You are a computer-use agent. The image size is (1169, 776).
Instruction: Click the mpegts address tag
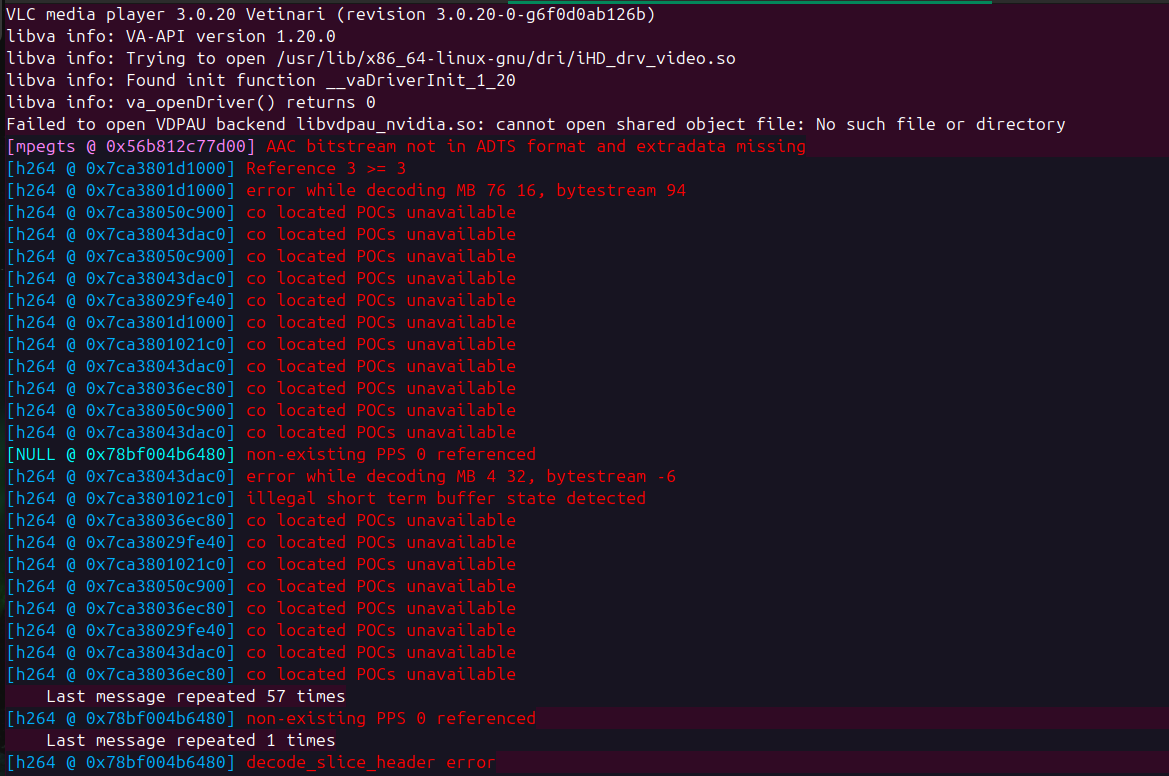click(x=132, y=146)
